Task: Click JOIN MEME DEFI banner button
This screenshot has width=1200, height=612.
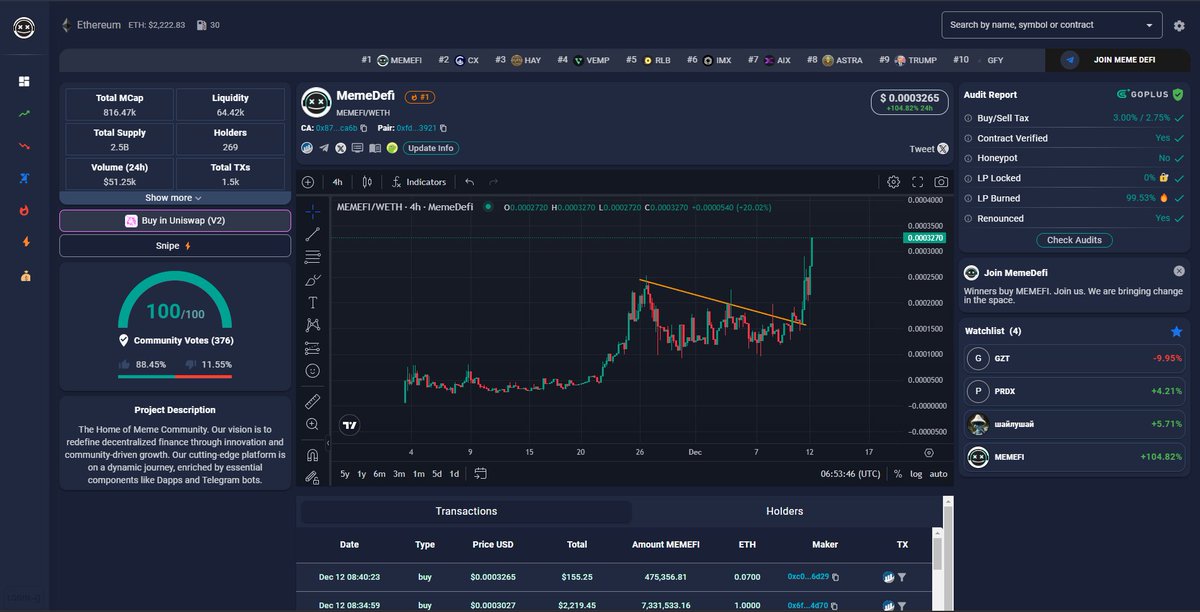Action: click(x=1117, y=60)
